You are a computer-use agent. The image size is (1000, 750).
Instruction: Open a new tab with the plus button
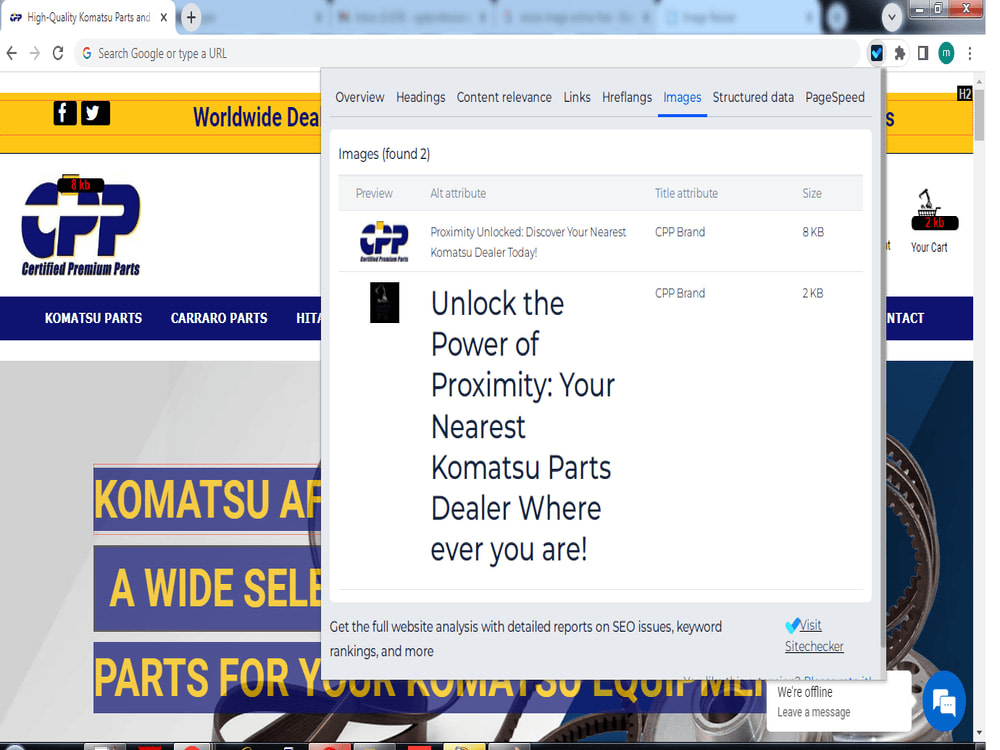click(x=191, y=17)
